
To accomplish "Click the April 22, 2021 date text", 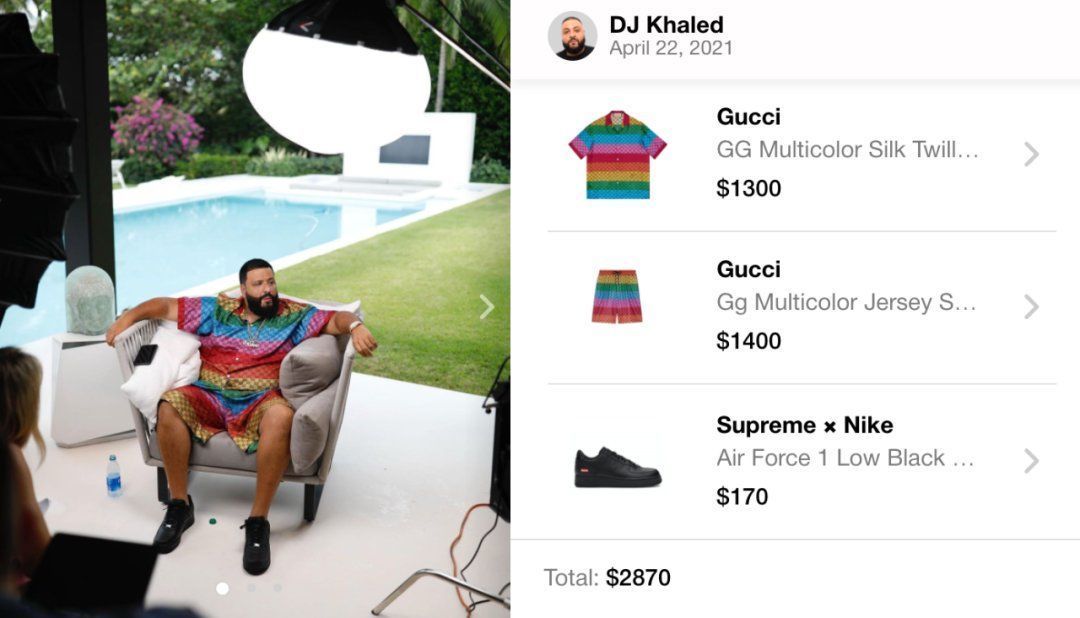I will click(671, 48).
